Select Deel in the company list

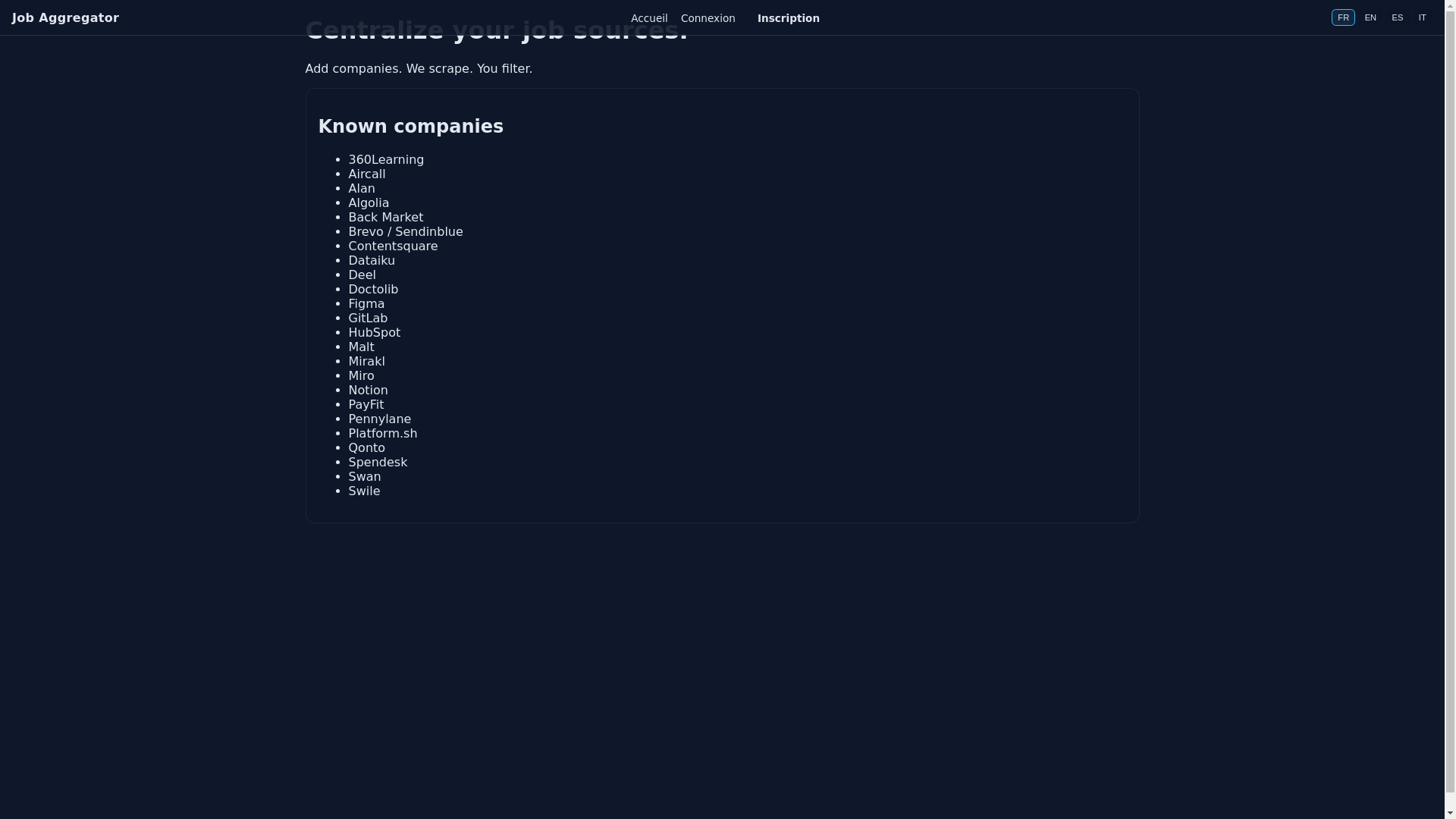(x=362, y=275)
